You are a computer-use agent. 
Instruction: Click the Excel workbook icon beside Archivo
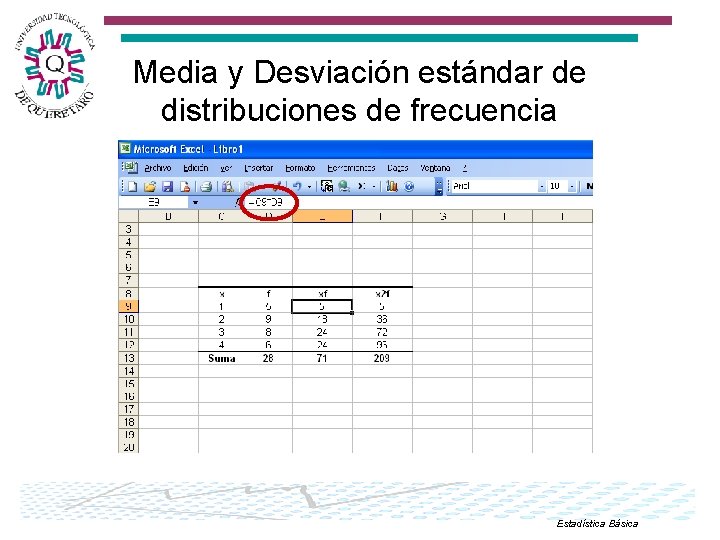[130, 168]
